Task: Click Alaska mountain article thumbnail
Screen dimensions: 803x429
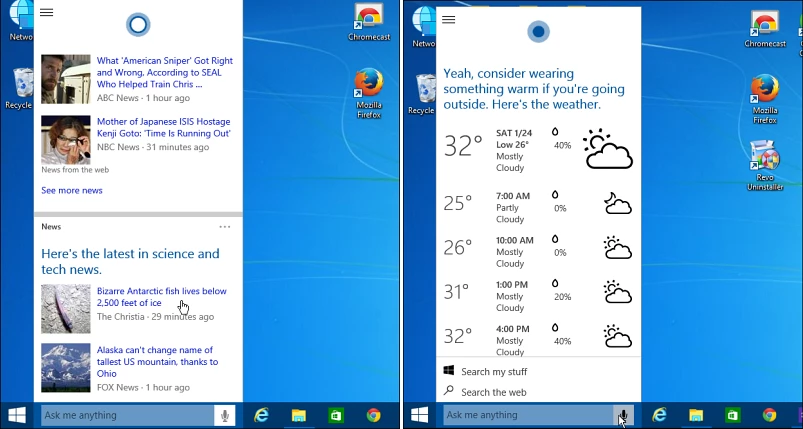Action: 66,368
